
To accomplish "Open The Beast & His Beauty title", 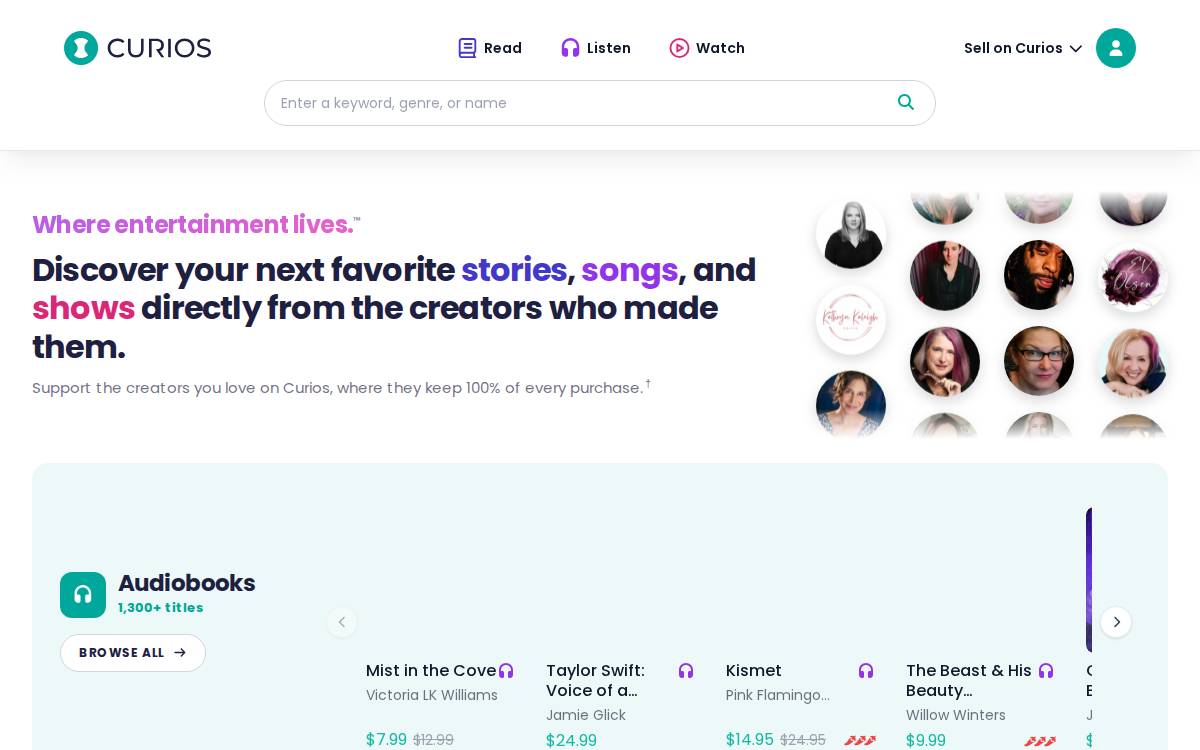I will 969,680.
